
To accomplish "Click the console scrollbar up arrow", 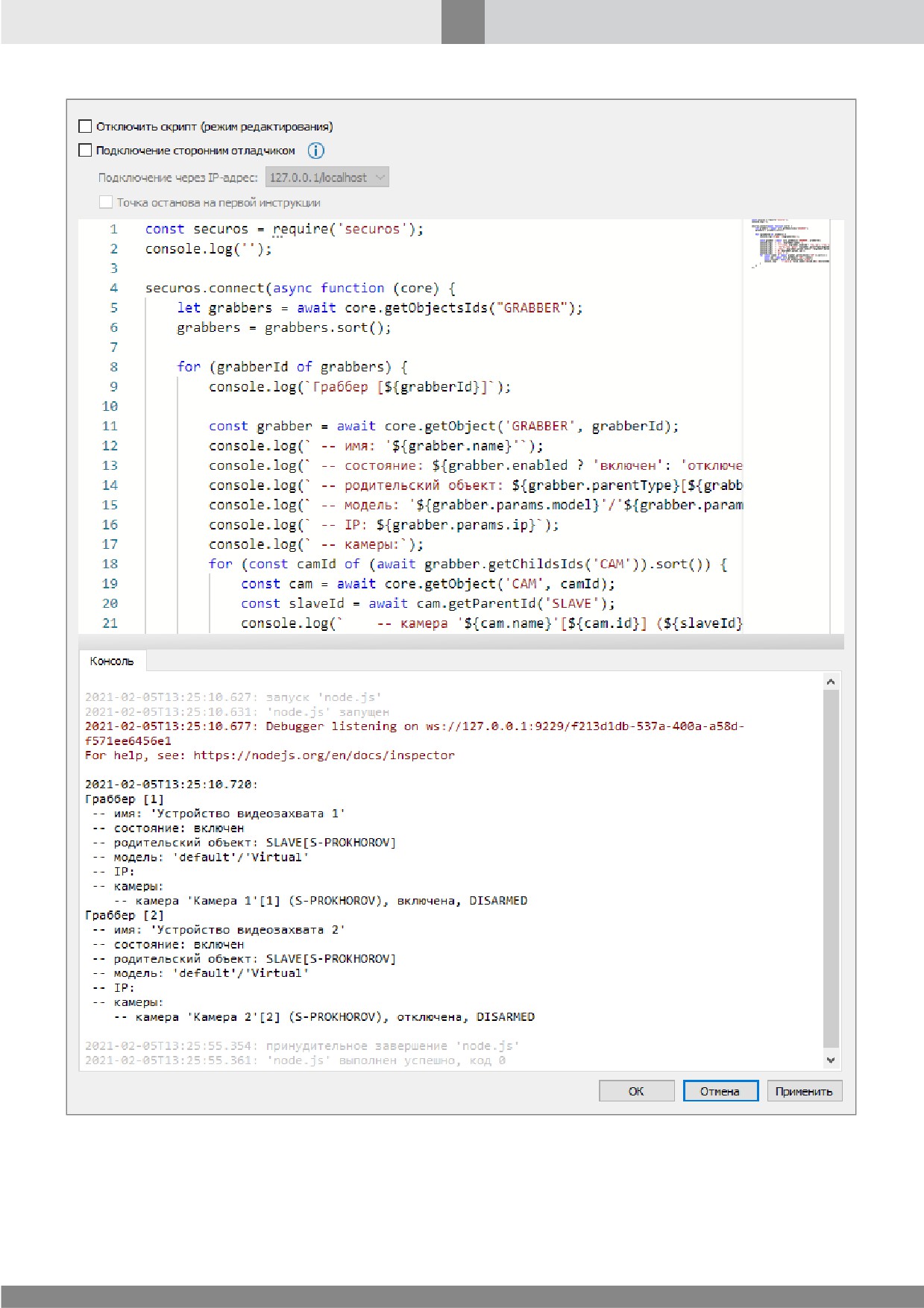I will (831, 681).
